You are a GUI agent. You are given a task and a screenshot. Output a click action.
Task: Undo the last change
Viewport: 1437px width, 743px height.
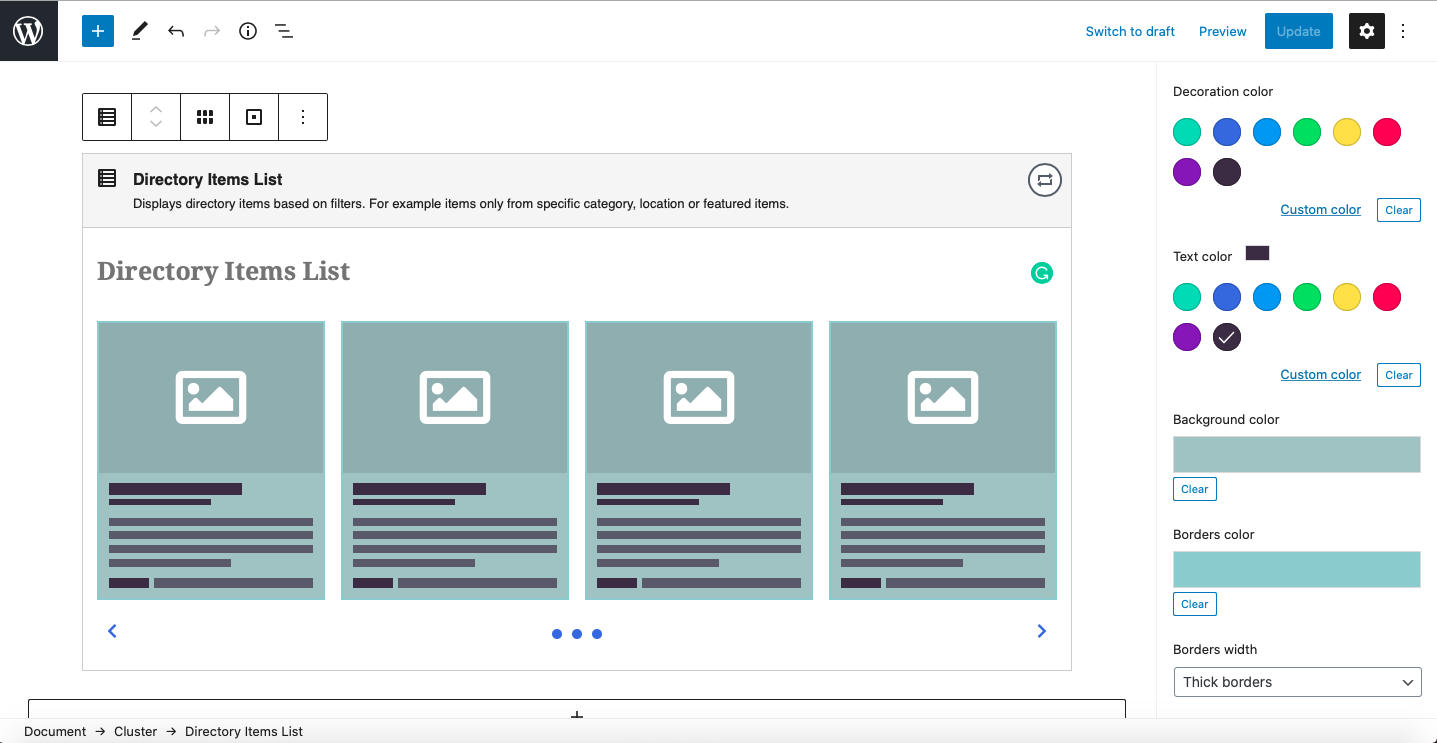point(176,31)
